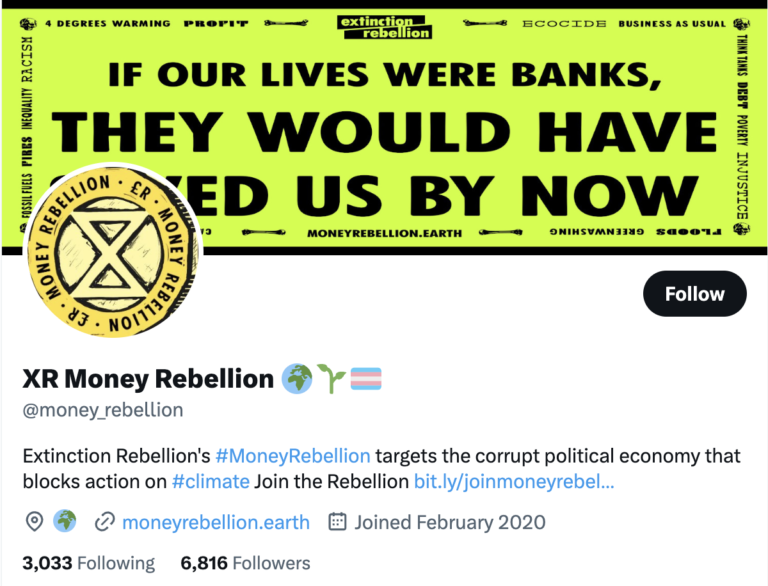View the 3,033 Following list
This screenshot has height=586, width=768.
(x=88, y=563)
